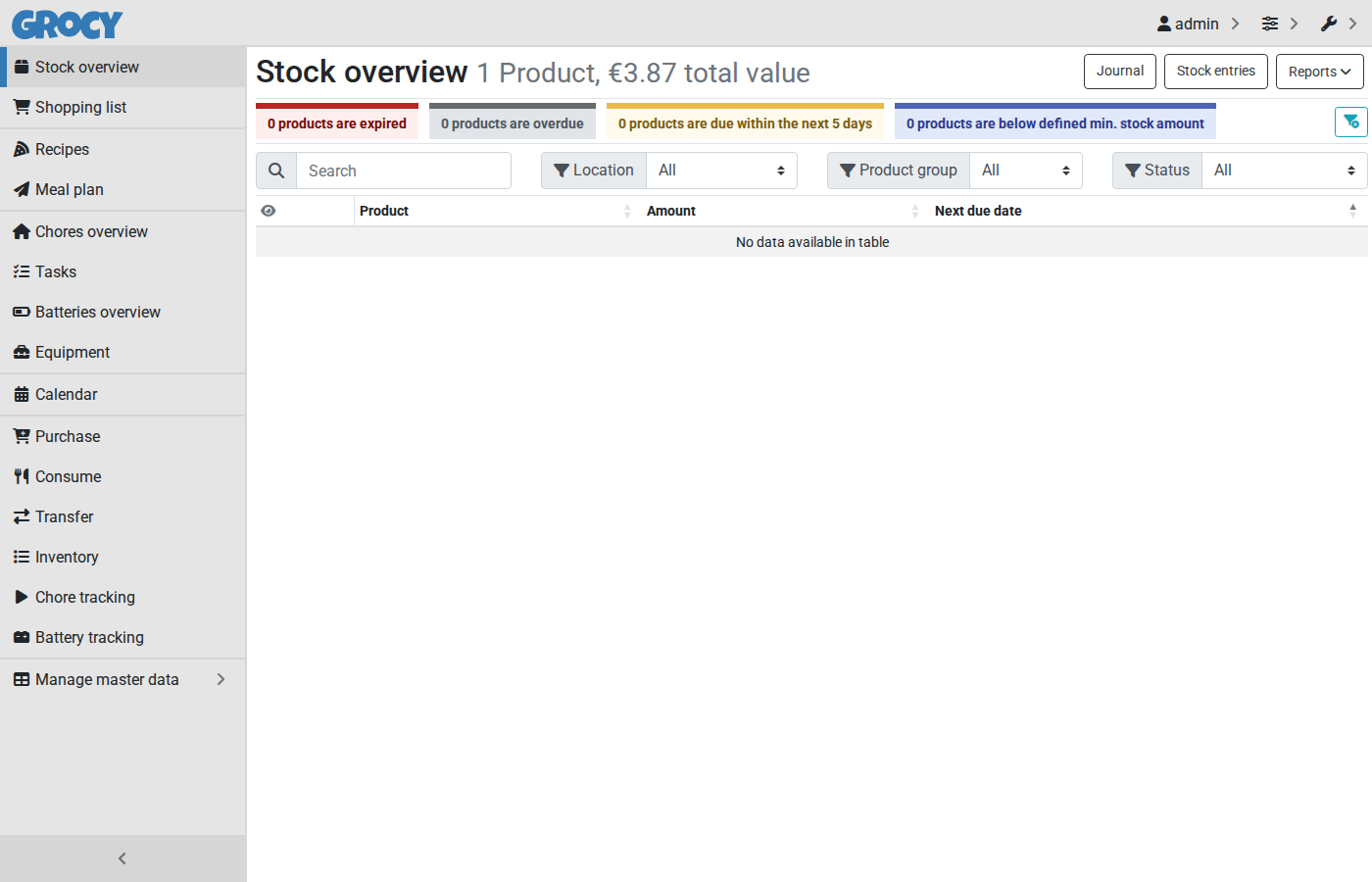Open Shopping list from the sidebar
Viewport: 1372px width, 882px height.
[122, 107]
